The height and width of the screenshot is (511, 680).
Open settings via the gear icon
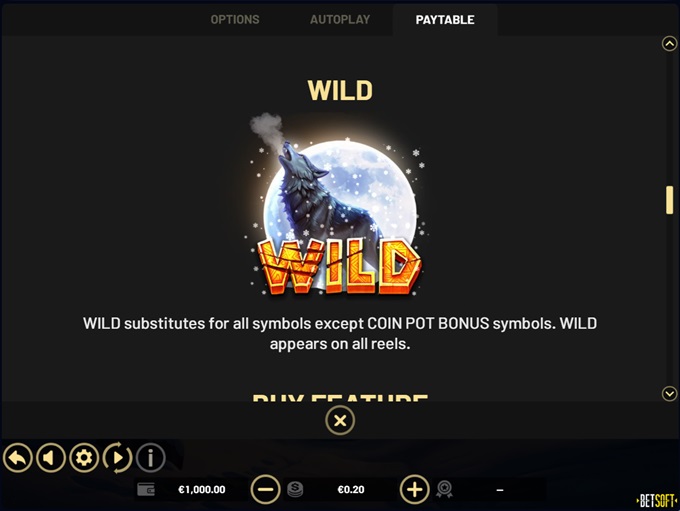coord(84,458)
